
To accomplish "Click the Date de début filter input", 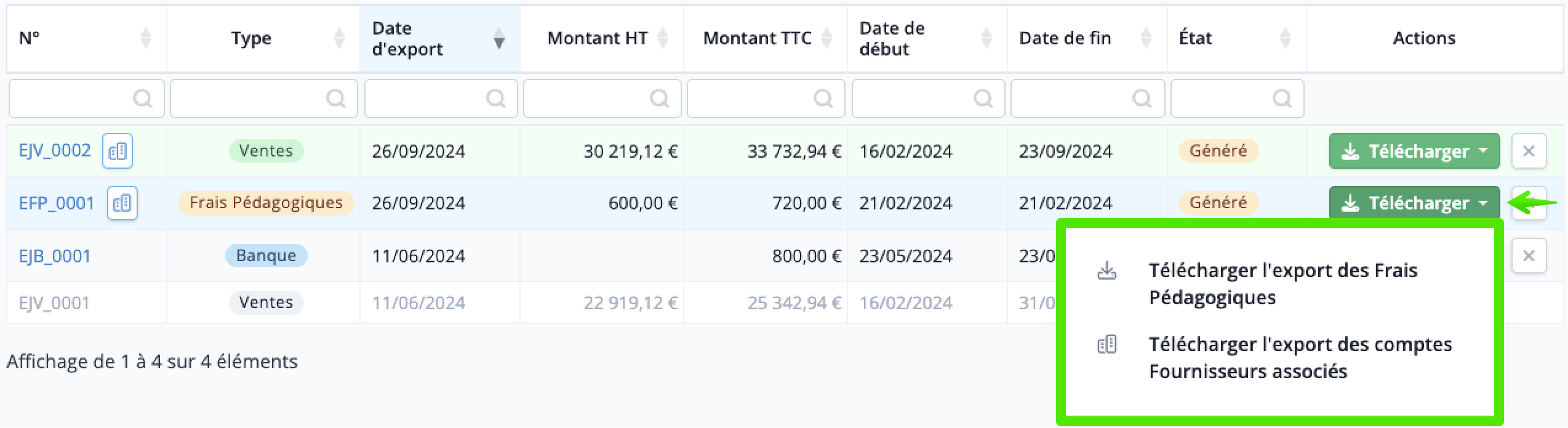I will point(928,99).
